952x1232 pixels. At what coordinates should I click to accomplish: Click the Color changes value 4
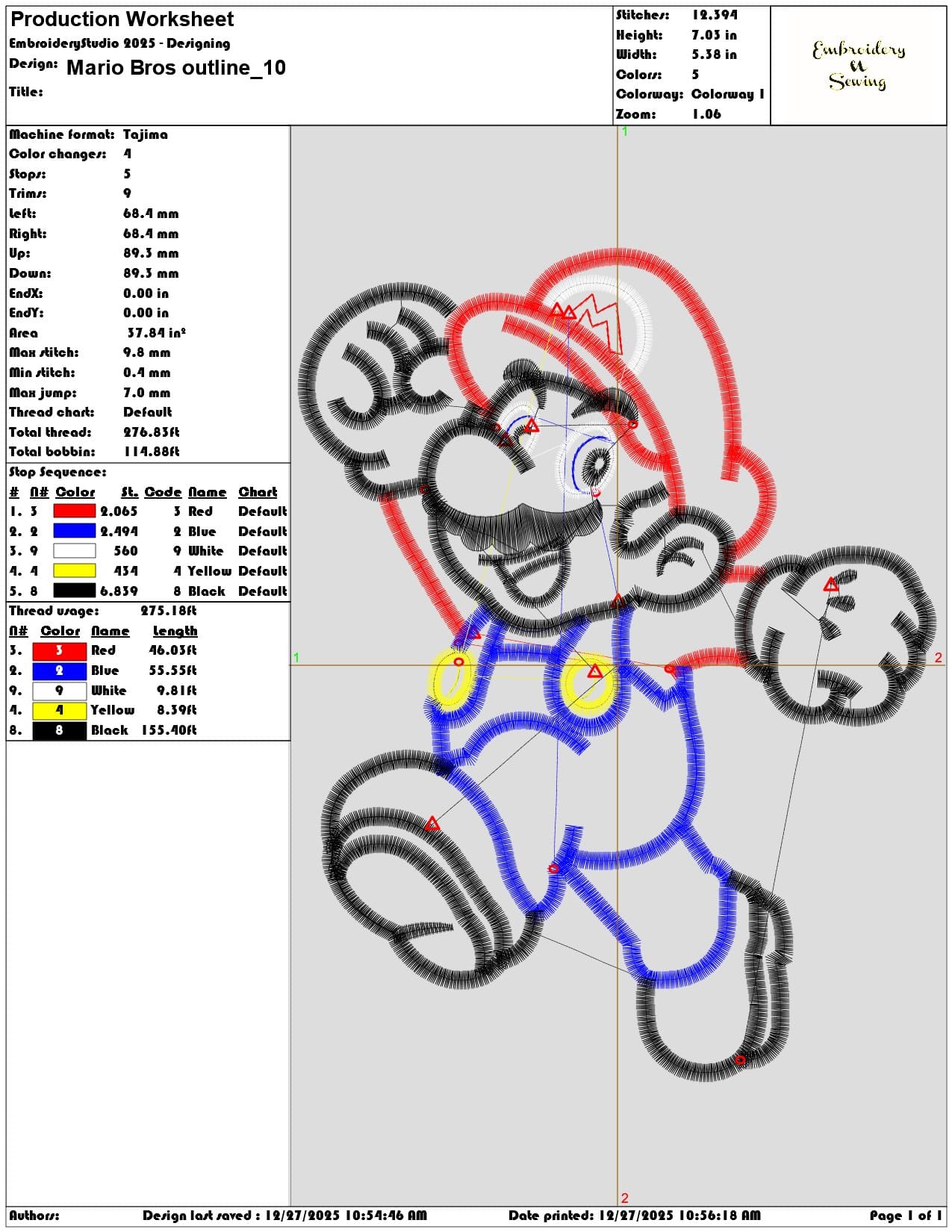click(x=127, y=154)
